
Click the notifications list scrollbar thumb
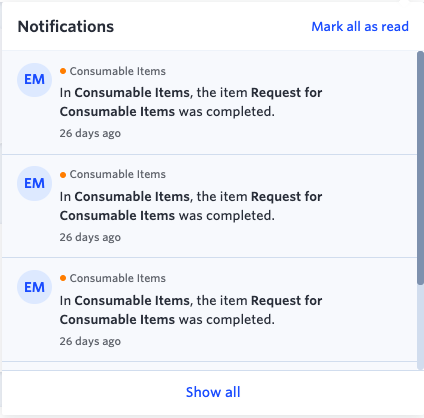click(420, 168)
